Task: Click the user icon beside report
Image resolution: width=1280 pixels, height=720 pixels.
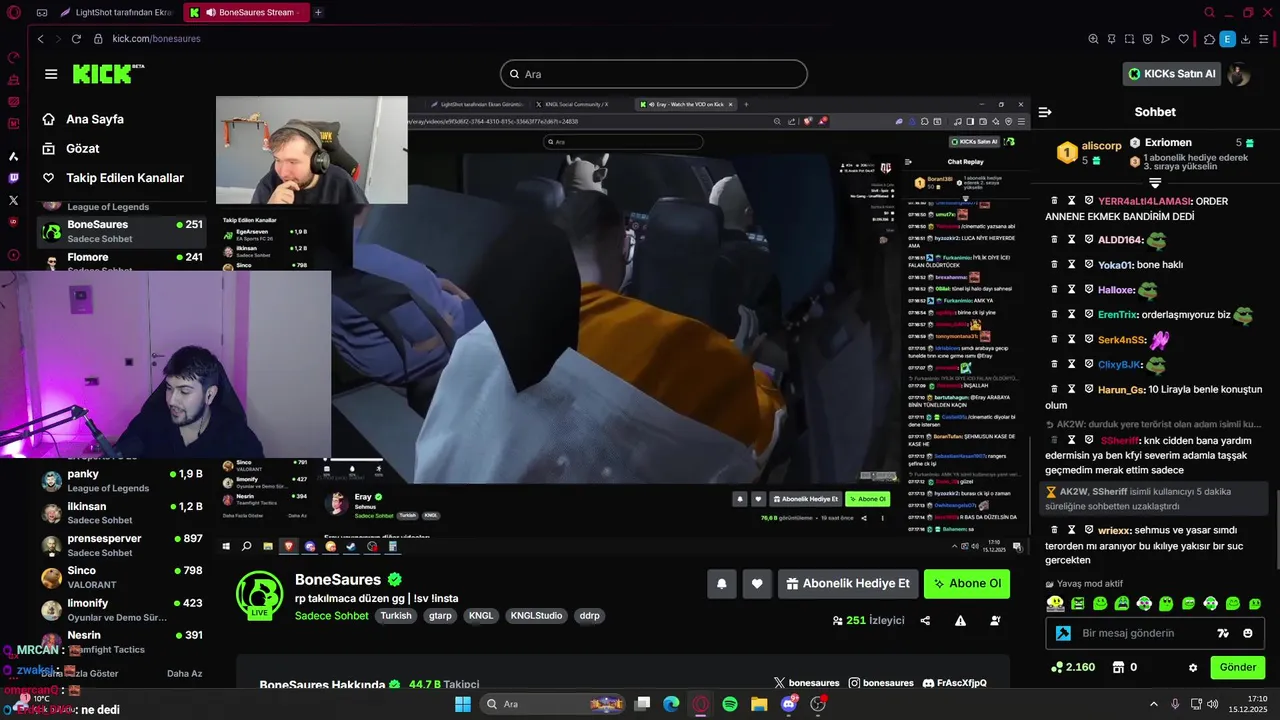Action: point(995,621)
